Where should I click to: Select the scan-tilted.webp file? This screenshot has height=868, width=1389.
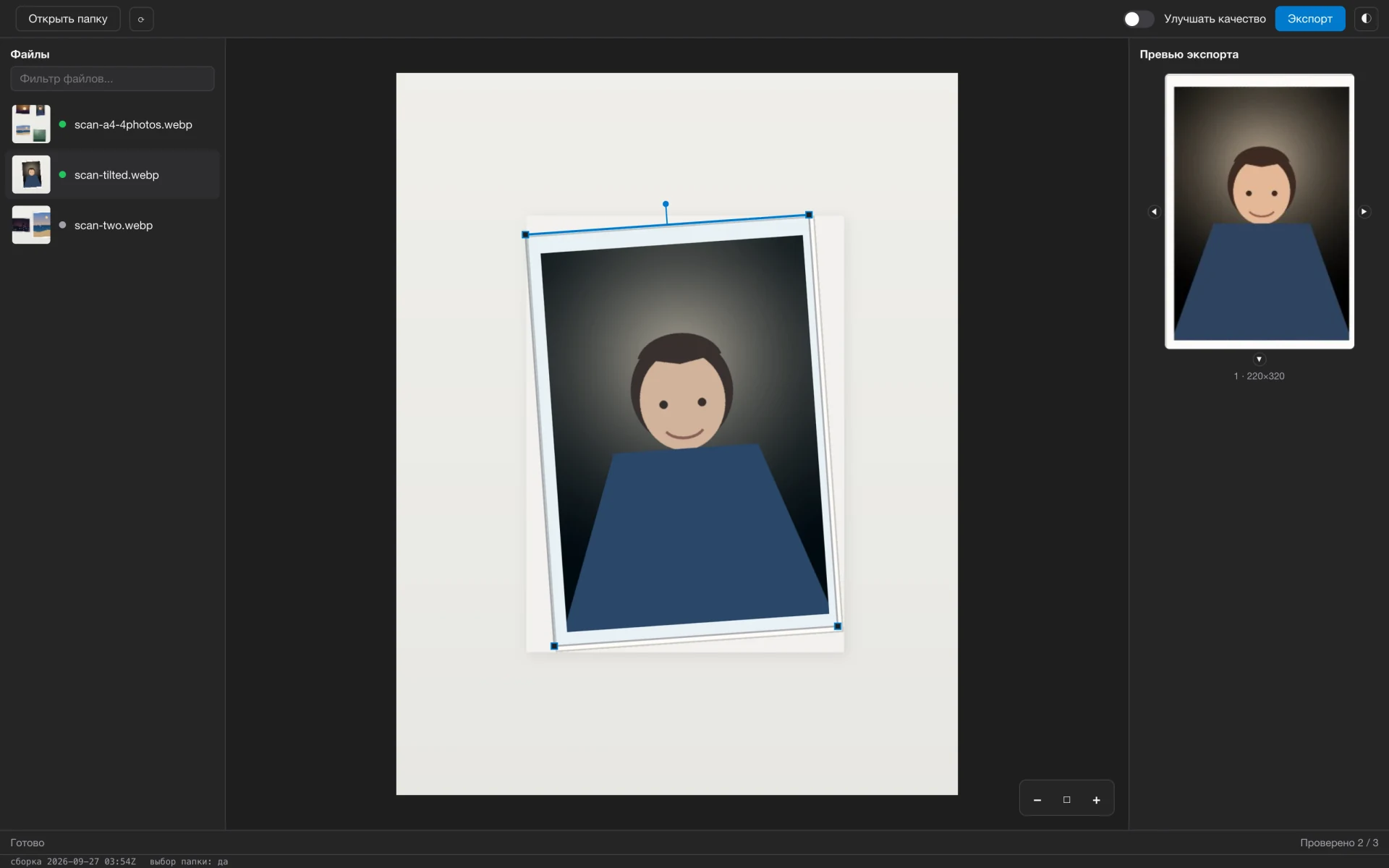tap(112, 174)
